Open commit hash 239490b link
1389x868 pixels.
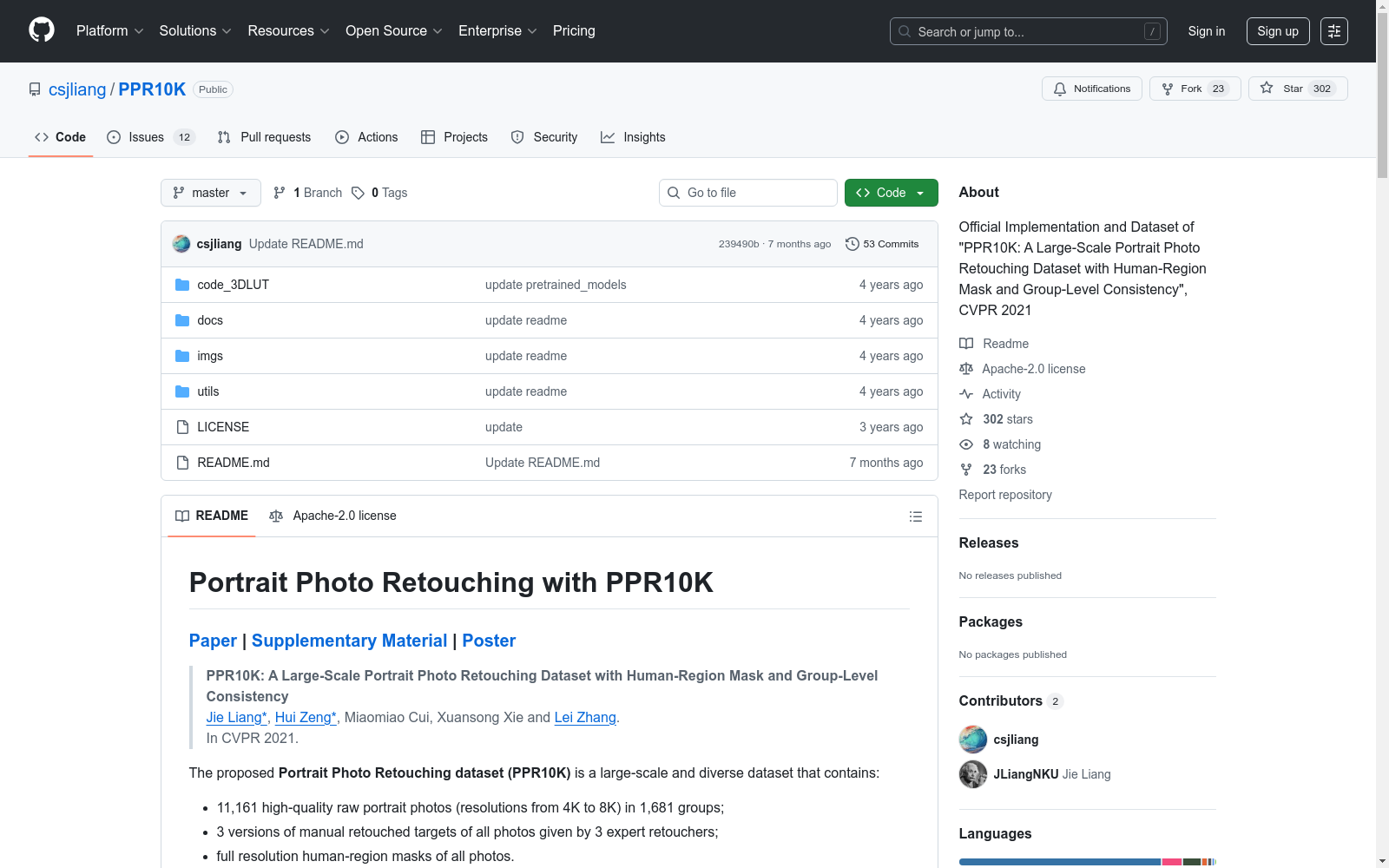click(739, 244)
